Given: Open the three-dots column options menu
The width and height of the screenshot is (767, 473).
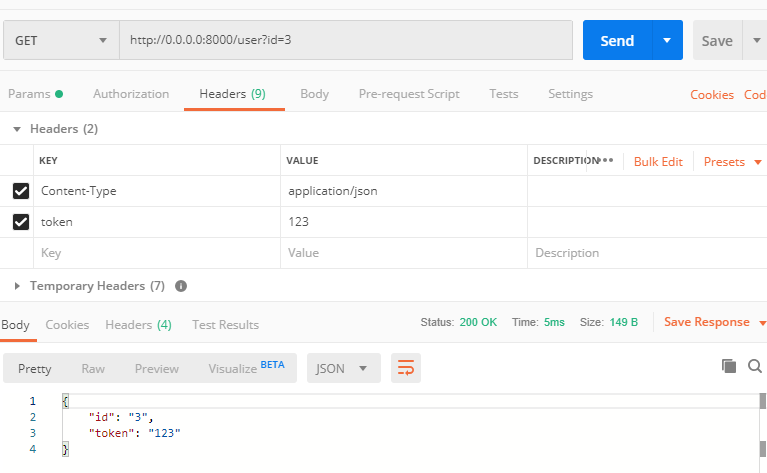Looking at the screenshot, I should pyautogui.click(x=607, y=160).
